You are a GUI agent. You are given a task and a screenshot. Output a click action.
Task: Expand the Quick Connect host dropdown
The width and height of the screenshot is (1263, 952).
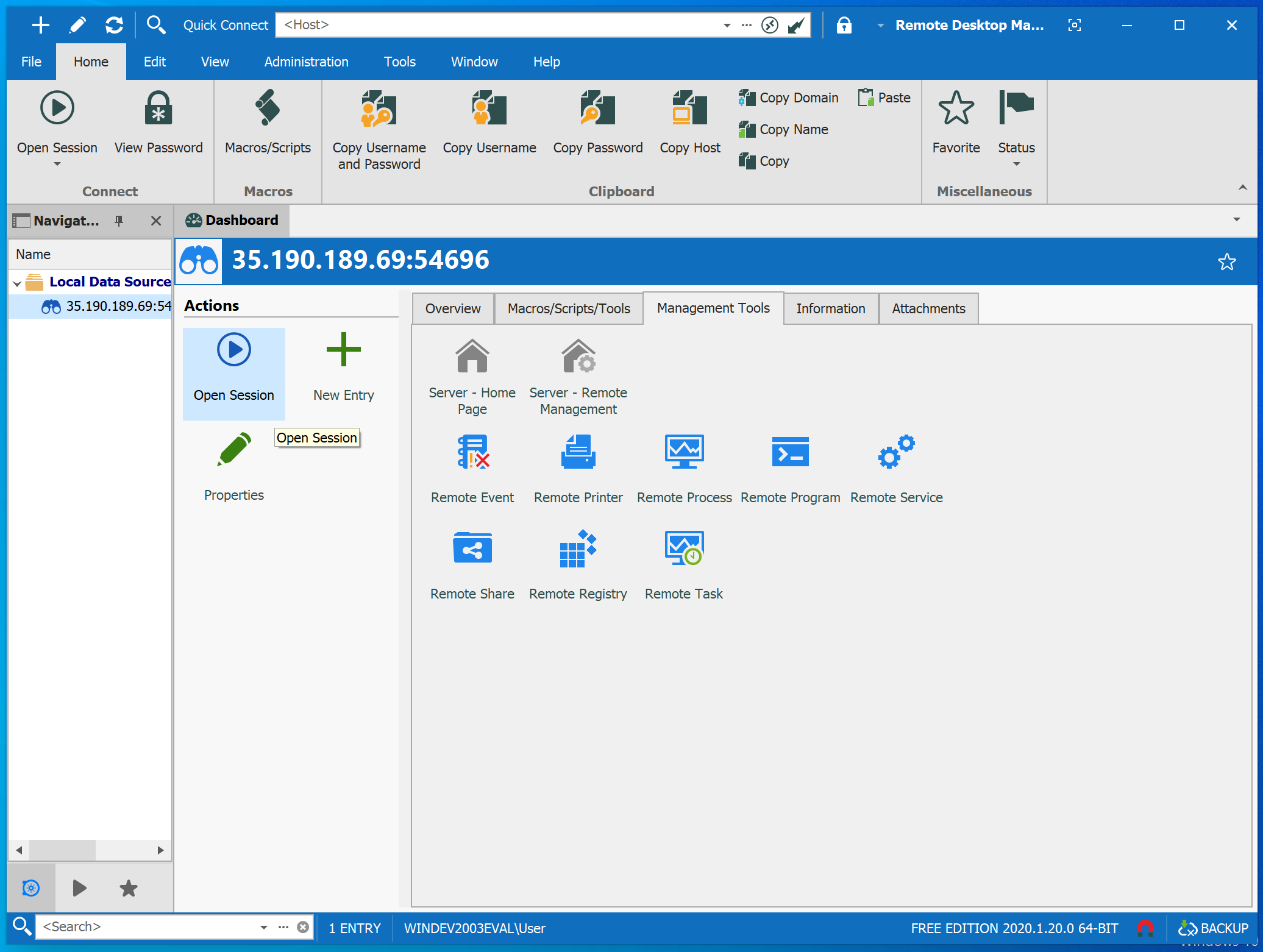click(727, 25)
